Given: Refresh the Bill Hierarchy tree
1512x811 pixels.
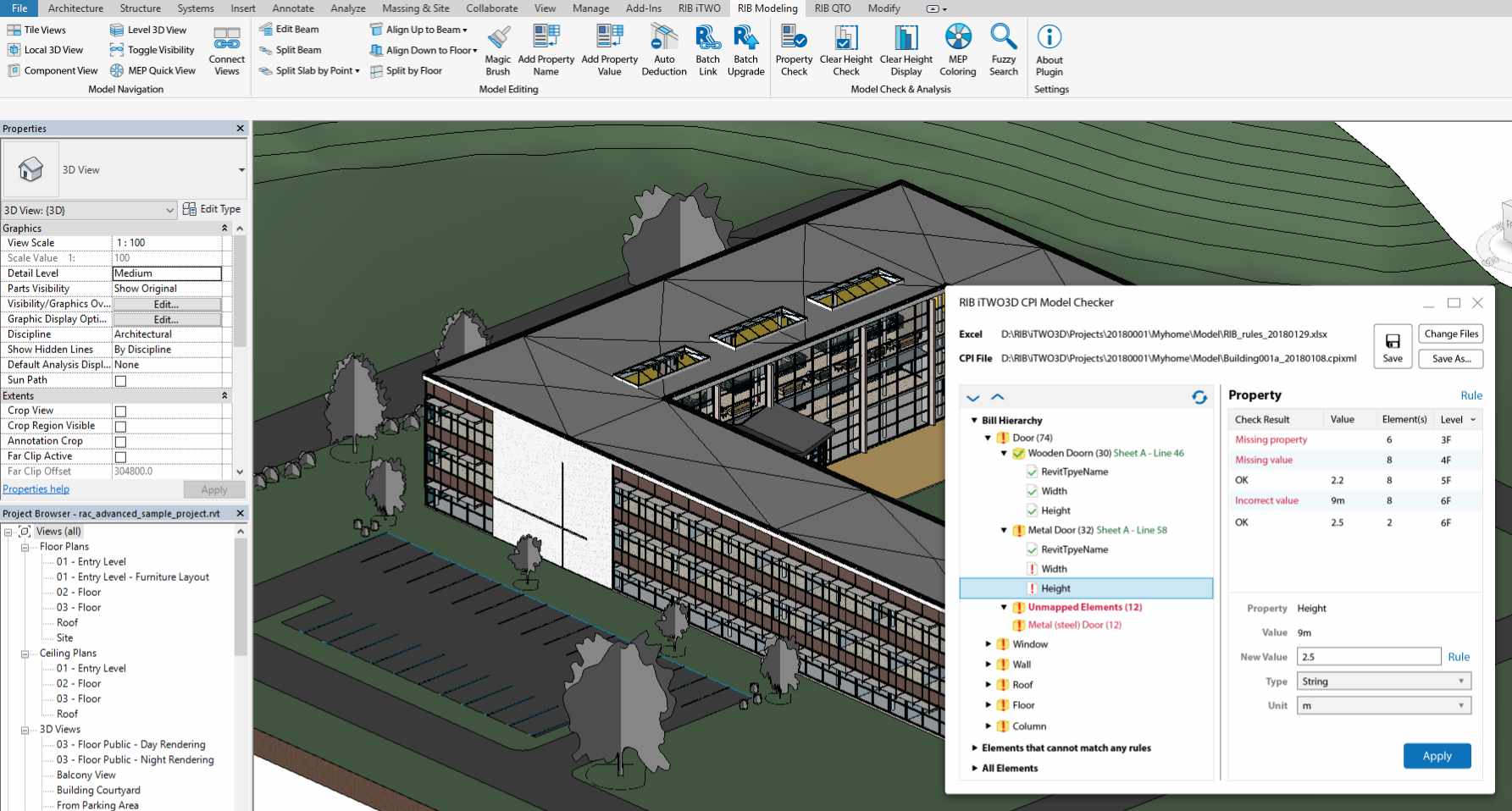Looking at the screenshot, I should click(1199, 397).
